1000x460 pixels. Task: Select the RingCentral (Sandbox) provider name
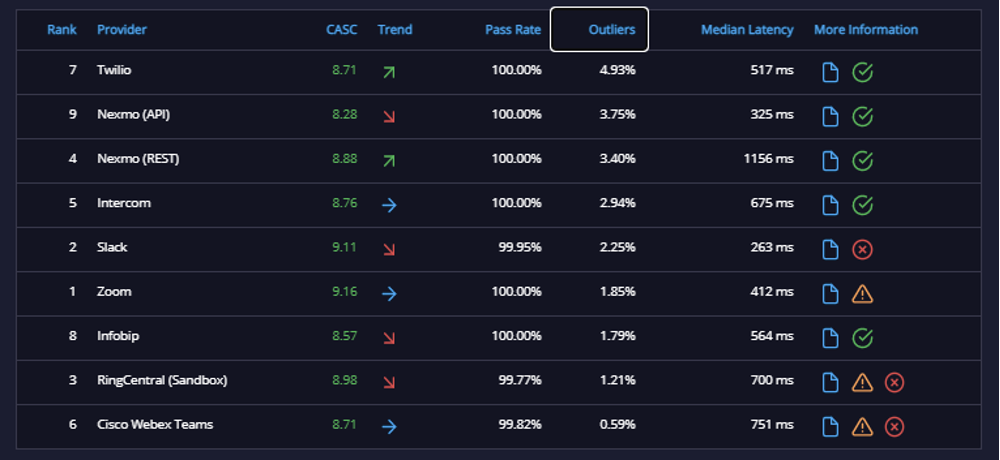(x=162, y=380)
